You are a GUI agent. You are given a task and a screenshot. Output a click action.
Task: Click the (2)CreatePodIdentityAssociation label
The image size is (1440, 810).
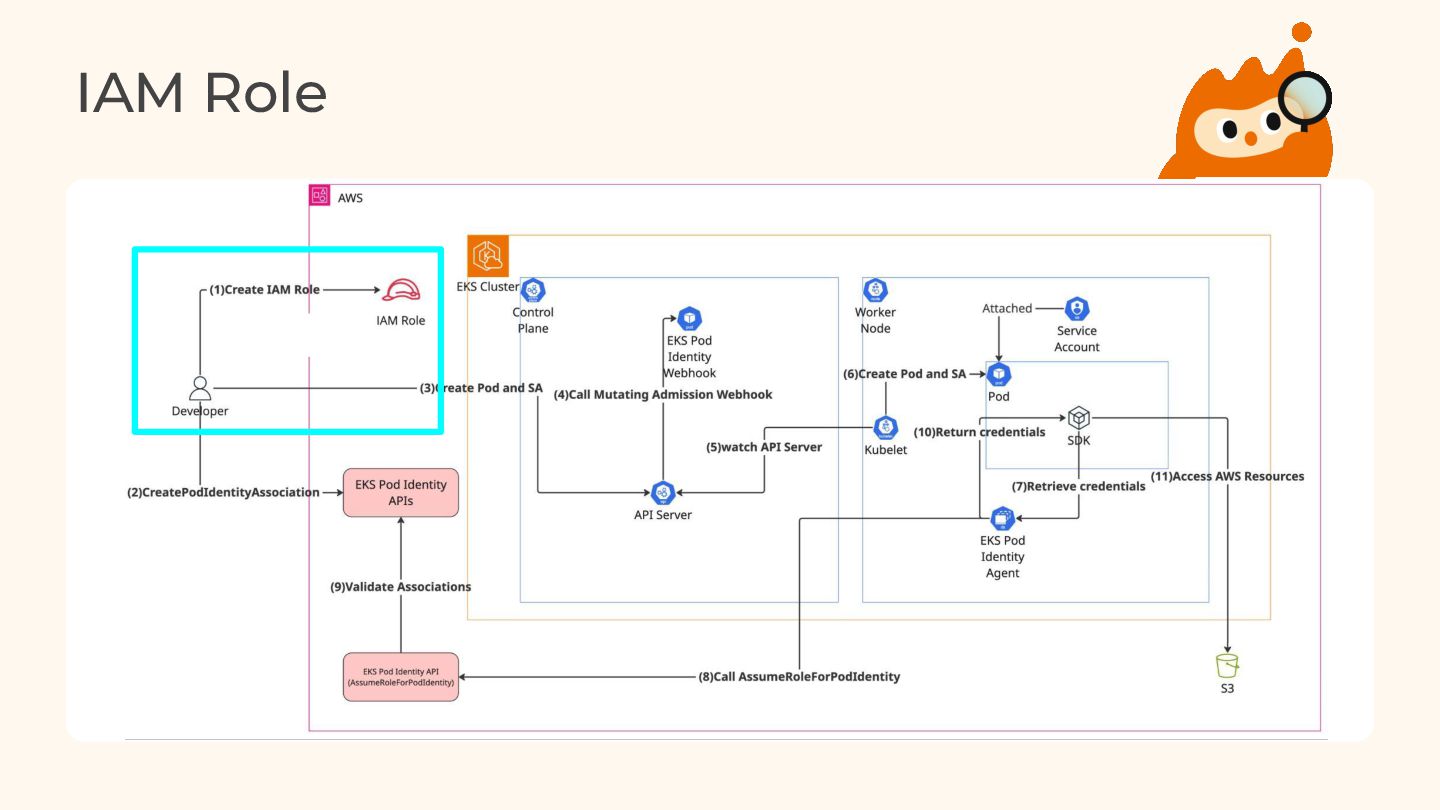click(x=223, y=492)
